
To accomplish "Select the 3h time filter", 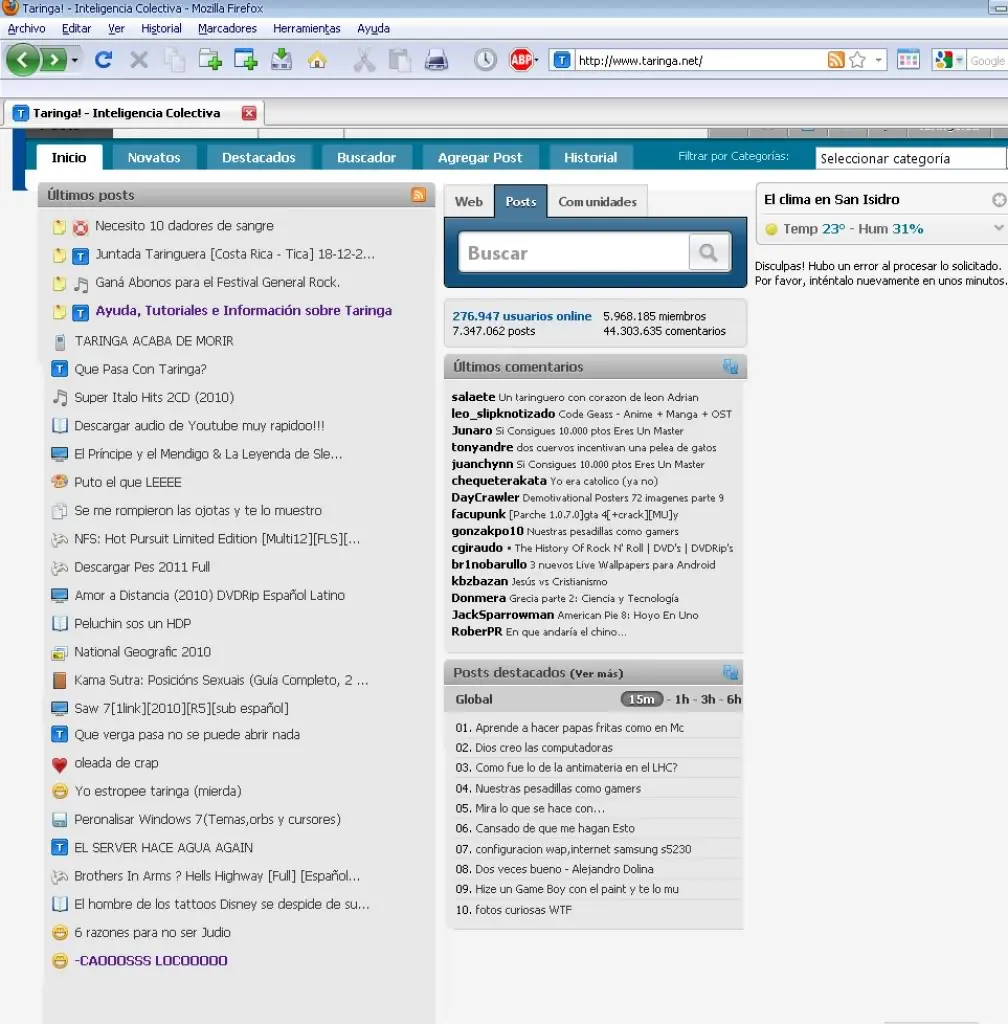I will [x=708, y=699].
